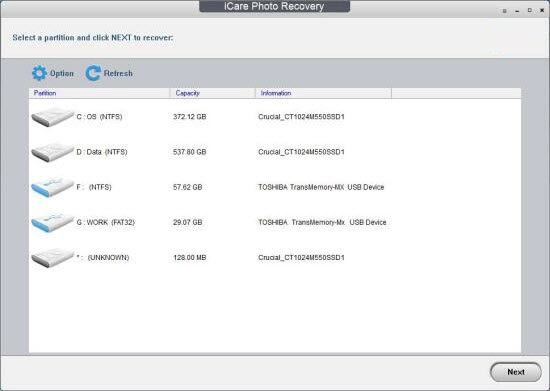
Task: Close the iCare Photo Recovery window
Action: [542, 11]
